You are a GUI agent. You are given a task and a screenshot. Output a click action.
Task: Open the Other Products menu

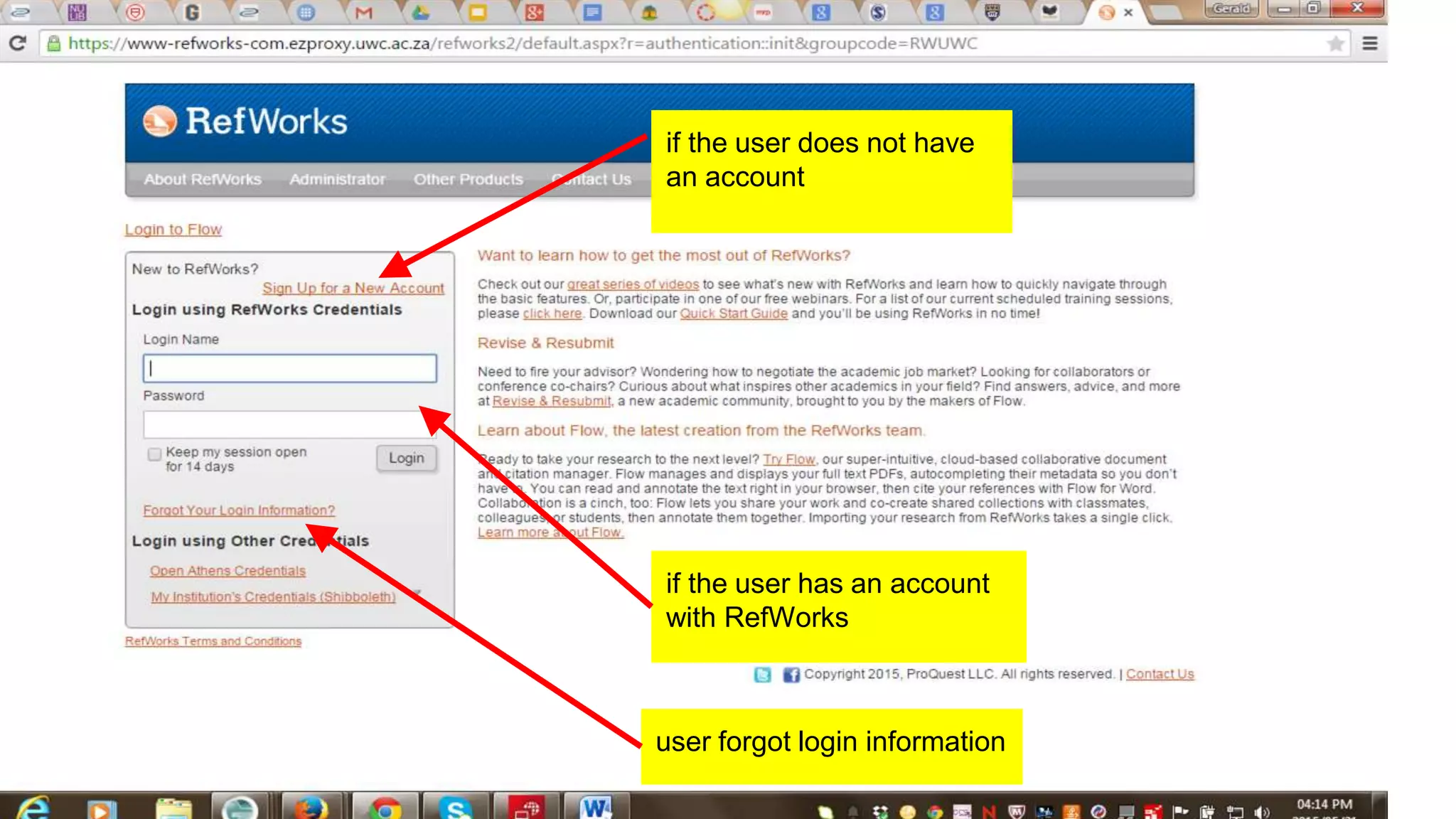pos(469,179)
